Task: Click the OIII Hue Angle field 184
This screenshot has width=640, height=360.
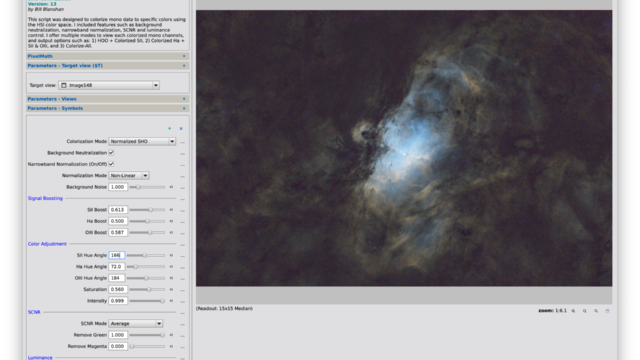Action: 117,278
